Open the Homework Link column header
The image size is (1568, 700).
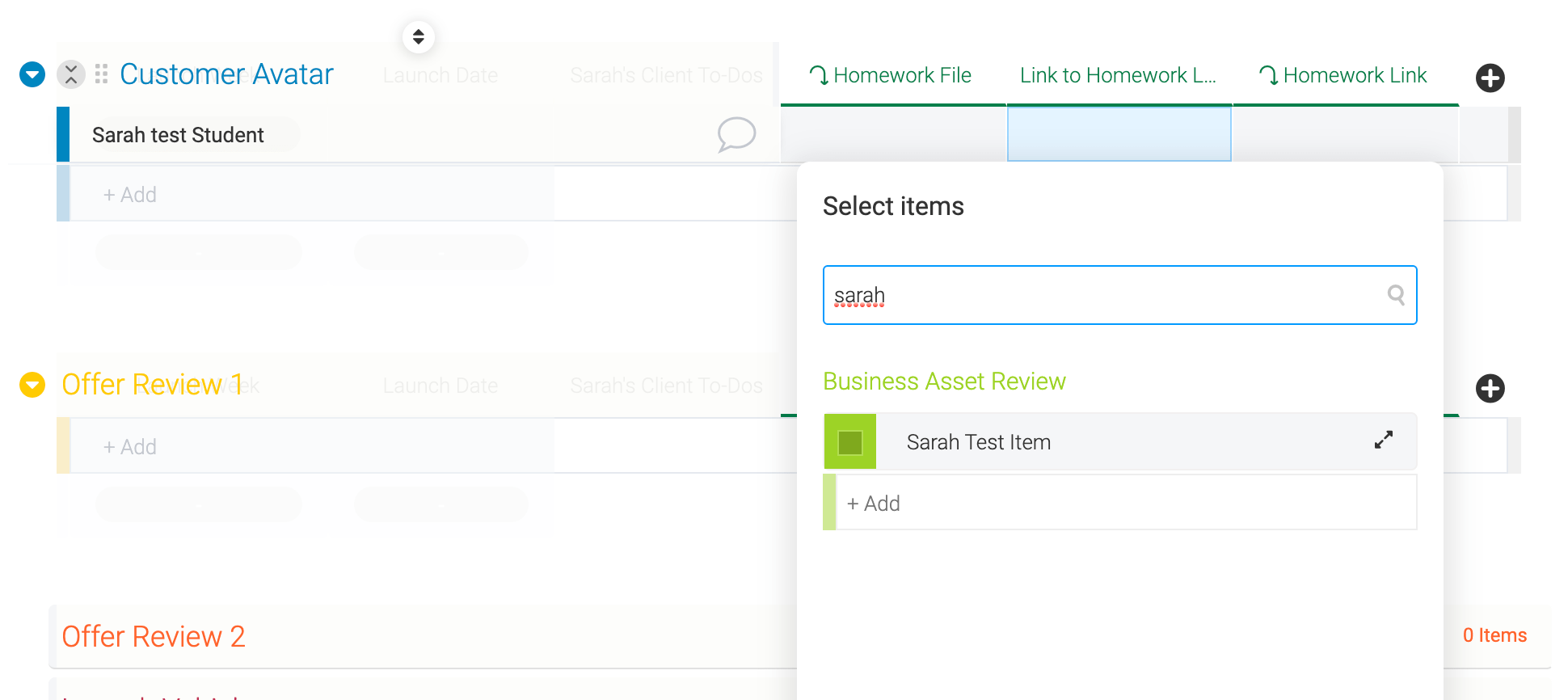click(x=1343, y=75)
